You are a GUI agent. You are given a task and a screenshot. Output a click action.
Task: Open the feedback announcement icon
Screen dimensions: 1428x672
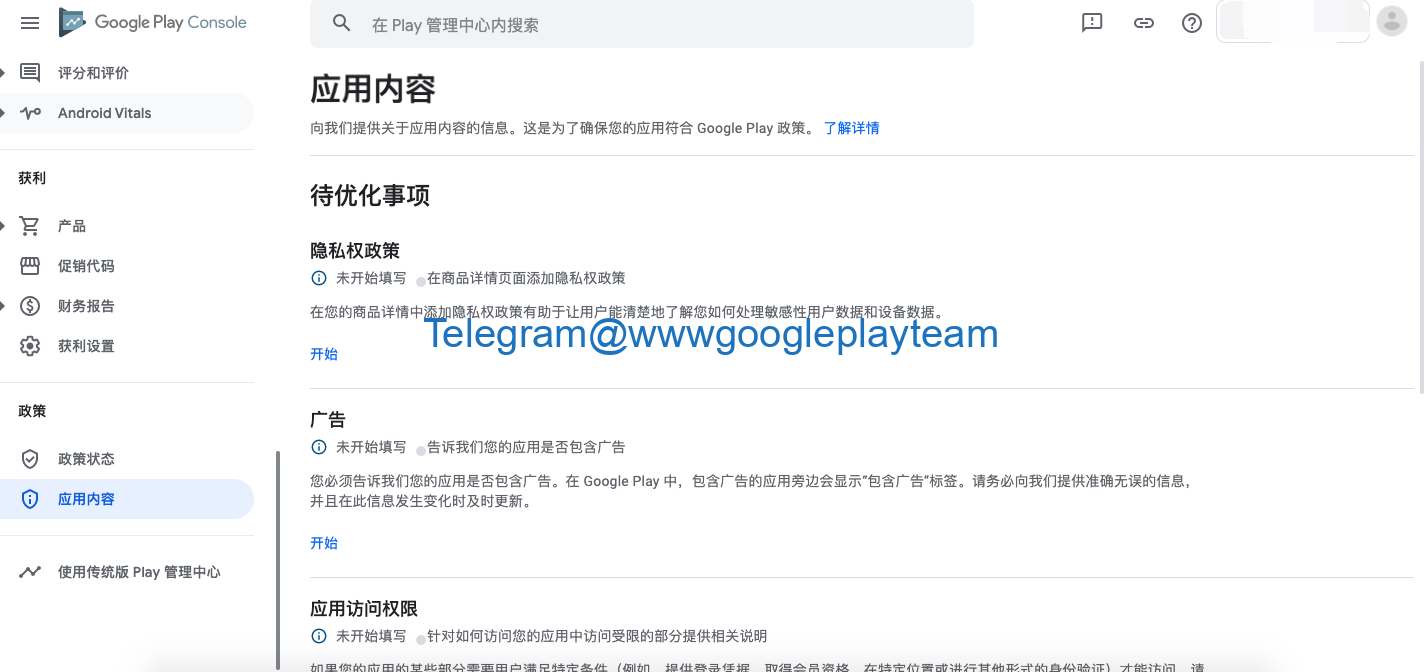coord(1092,22)
